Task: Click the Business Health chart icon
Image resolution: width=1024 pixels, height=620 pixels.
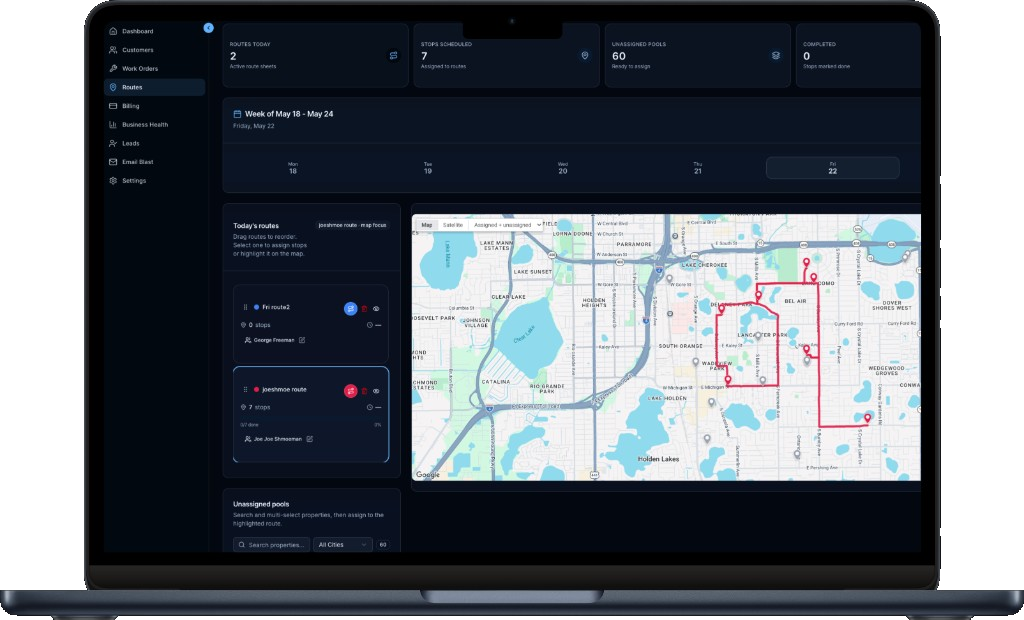Action: coord(113,124)
